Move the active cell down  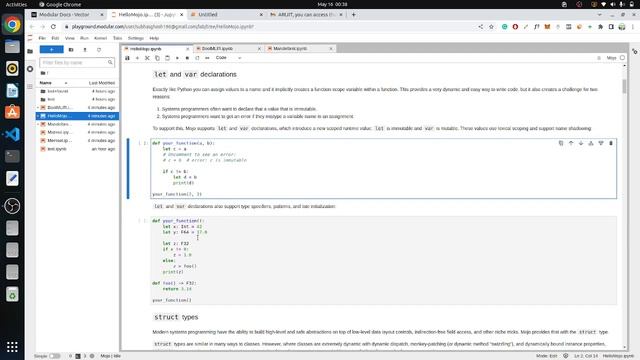(x=581, y=143)
